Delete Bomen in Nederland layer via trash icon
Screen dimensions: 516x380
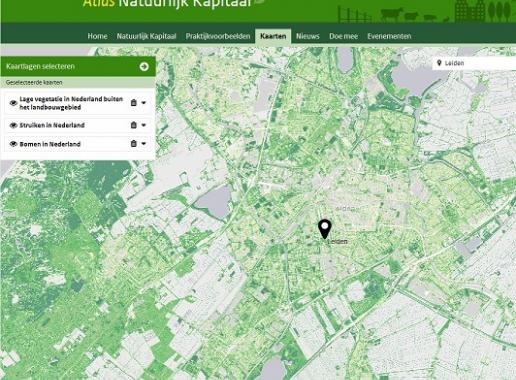pyautogui.click(x=134, y=144)
